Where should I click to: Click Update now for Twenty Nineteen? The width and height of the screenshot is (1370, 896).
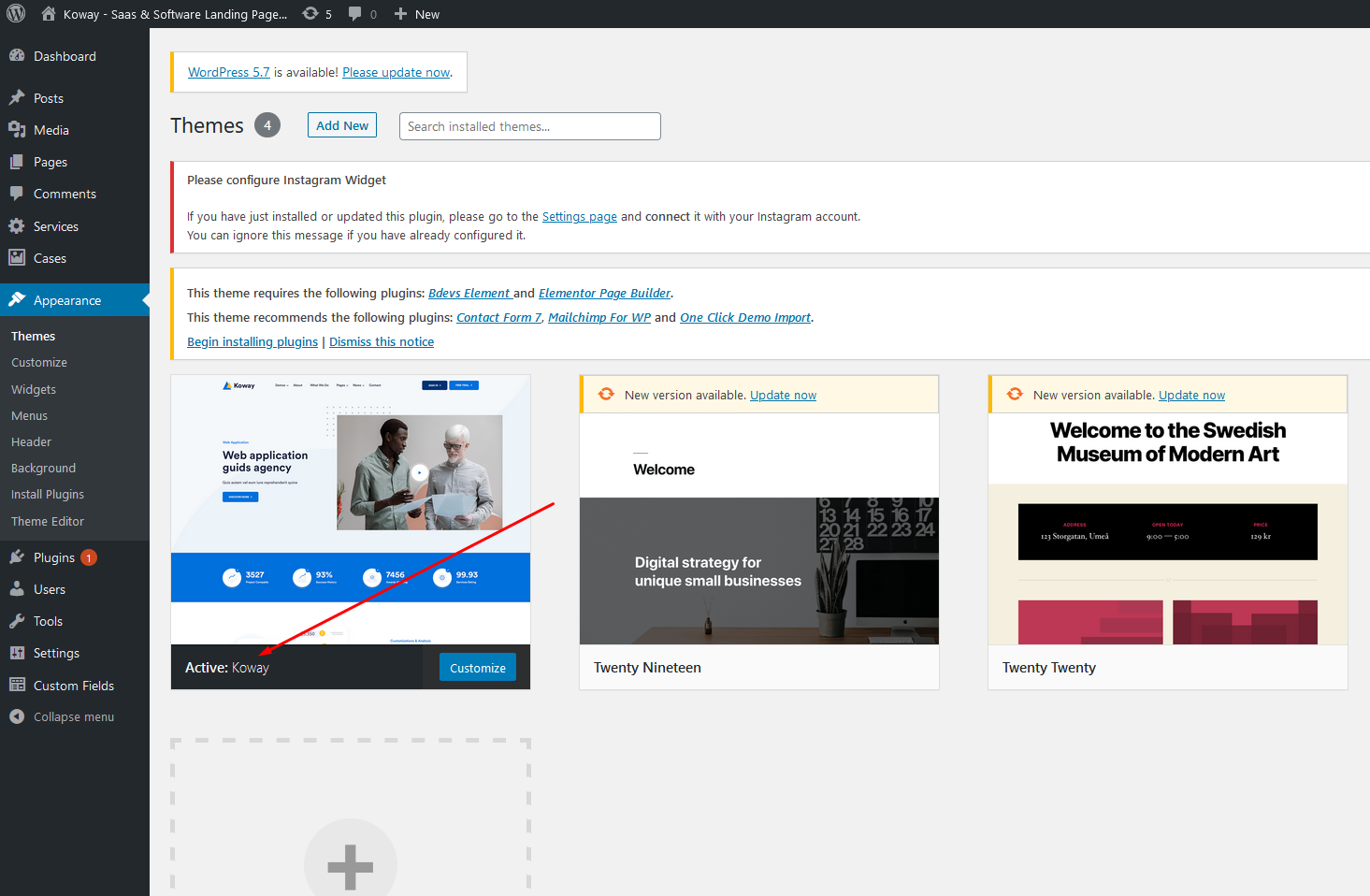[783, 395]
